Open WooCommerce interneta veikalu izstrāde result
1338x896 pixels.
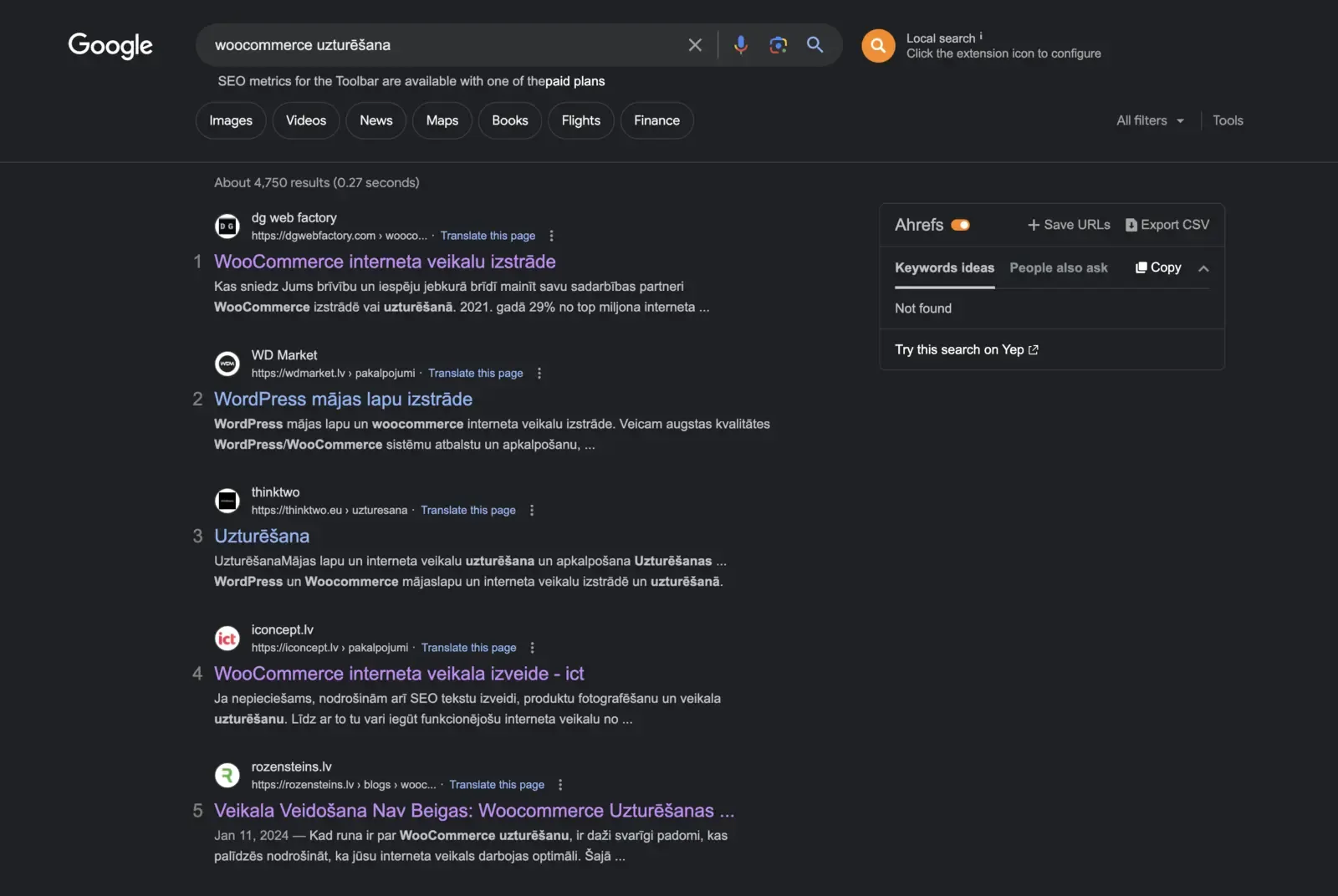tap(385, 262)
